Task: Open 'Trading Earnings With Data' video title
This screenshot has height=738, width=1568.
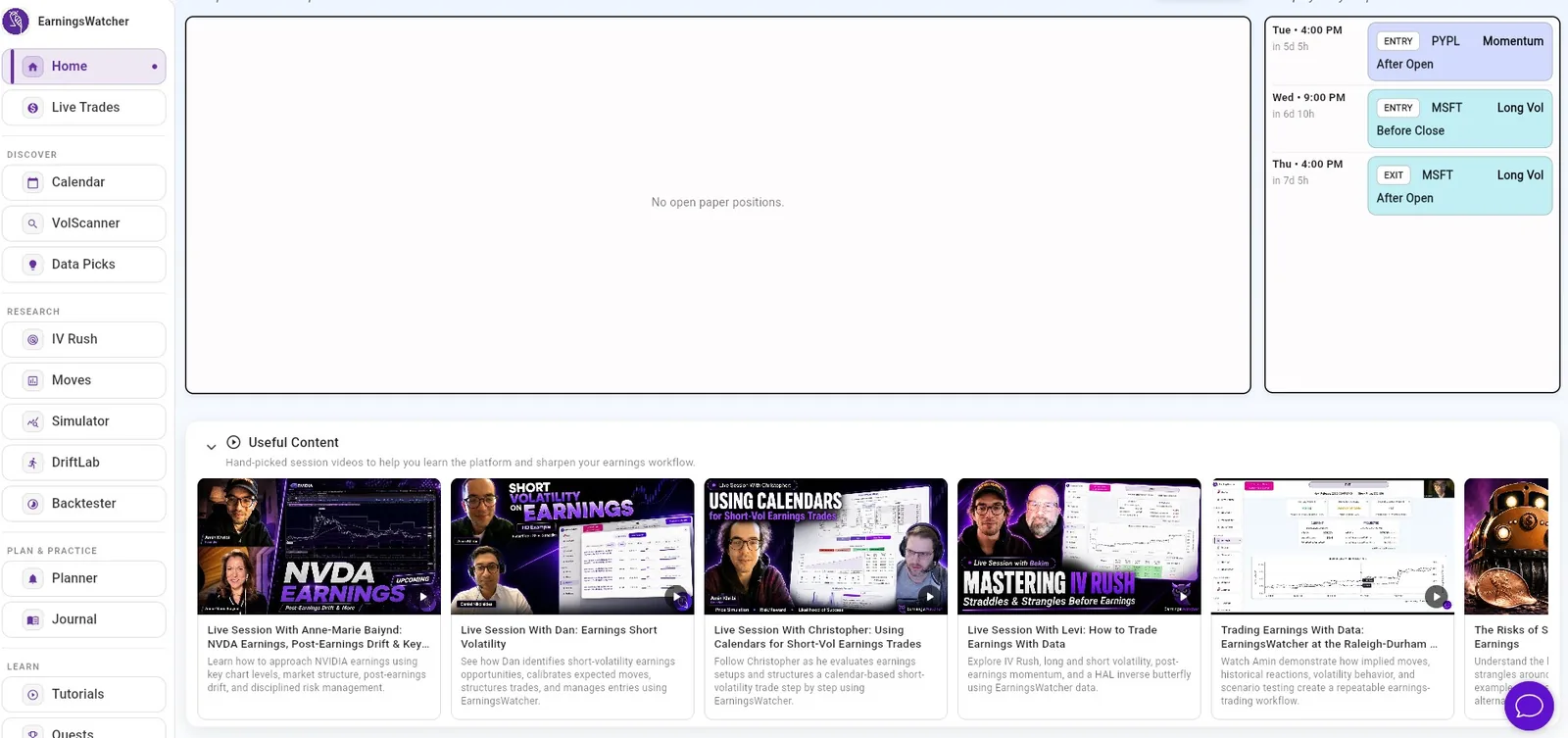Action: point(1329,637)
